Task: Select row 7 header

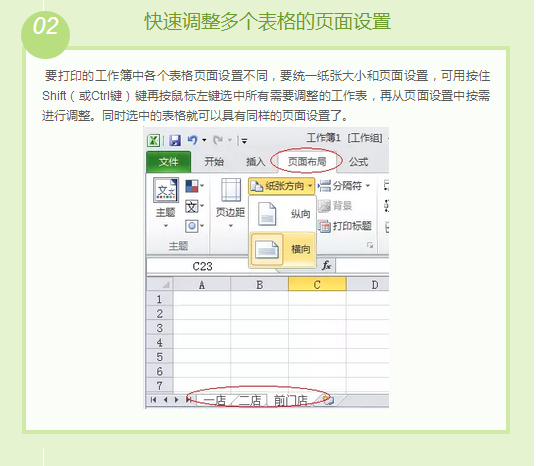Action: click(x=160, y=385)
